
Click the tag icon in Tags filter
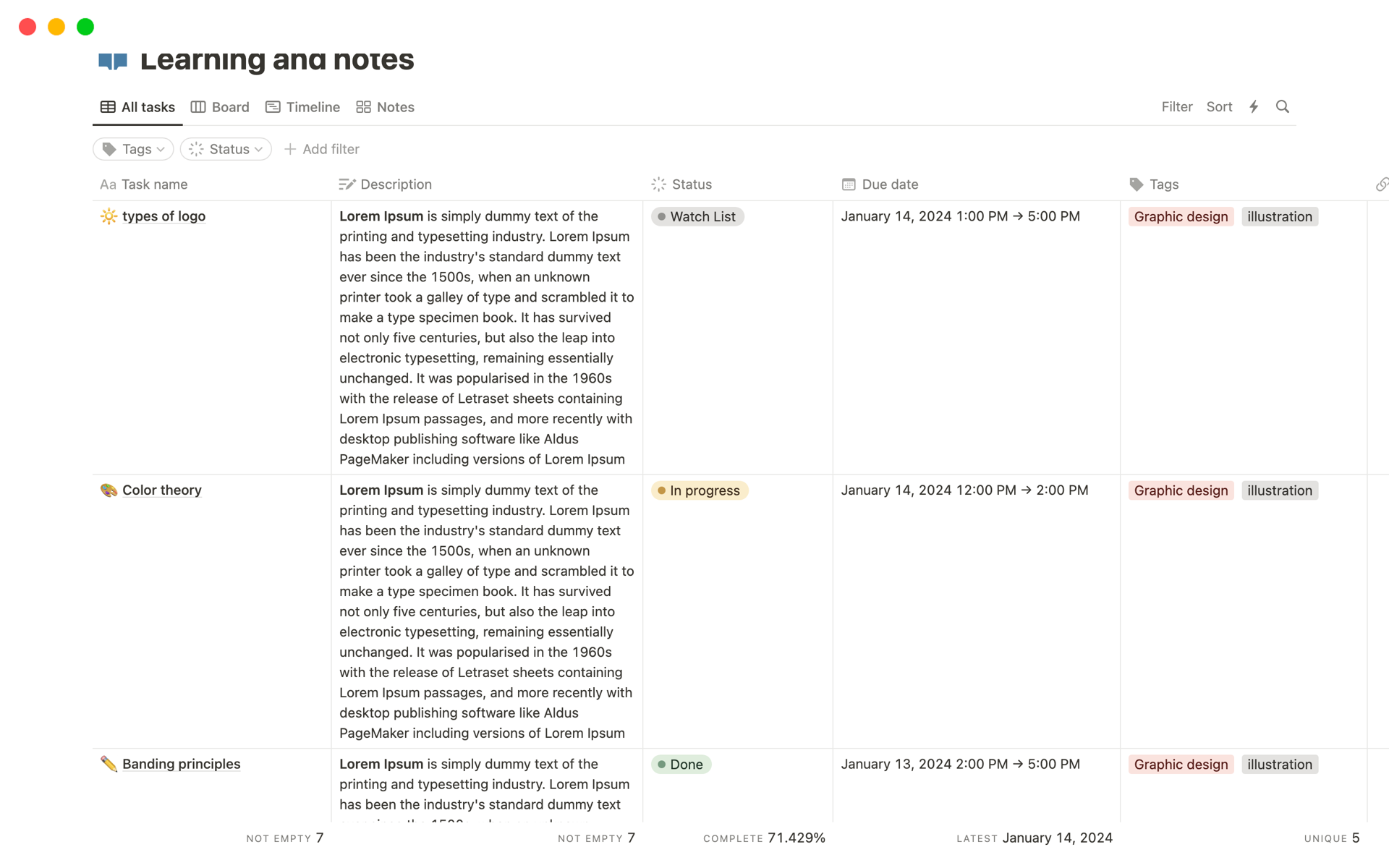[x=110, y=149]
